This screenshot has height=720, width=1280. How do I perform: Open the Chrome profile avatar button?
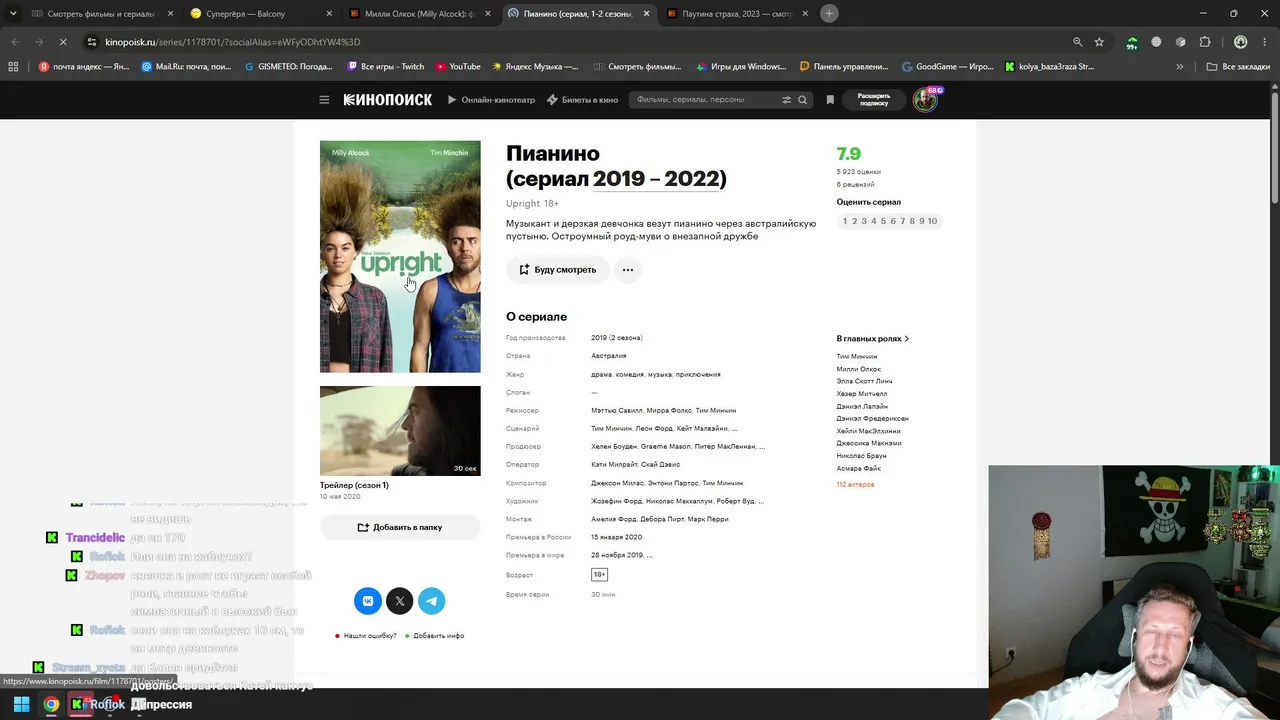[1240, 42]
